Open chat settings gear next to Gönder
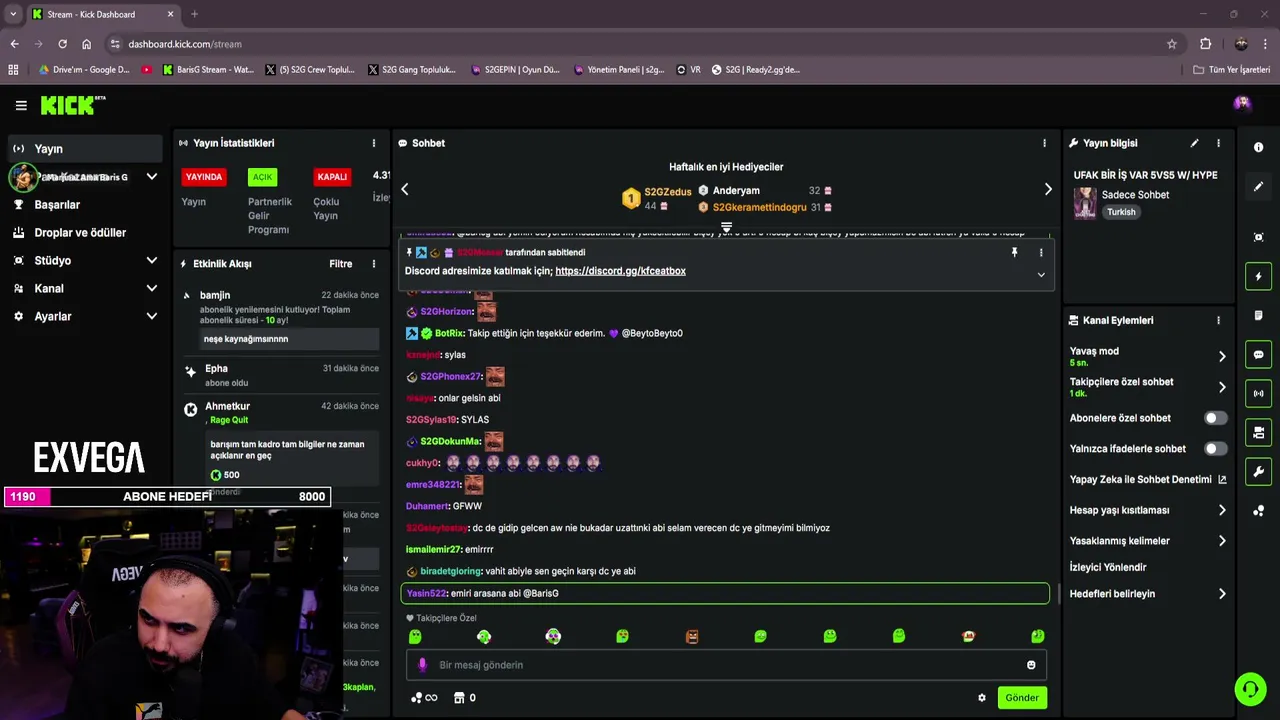The image size is (1280, 720). point(981,698)
